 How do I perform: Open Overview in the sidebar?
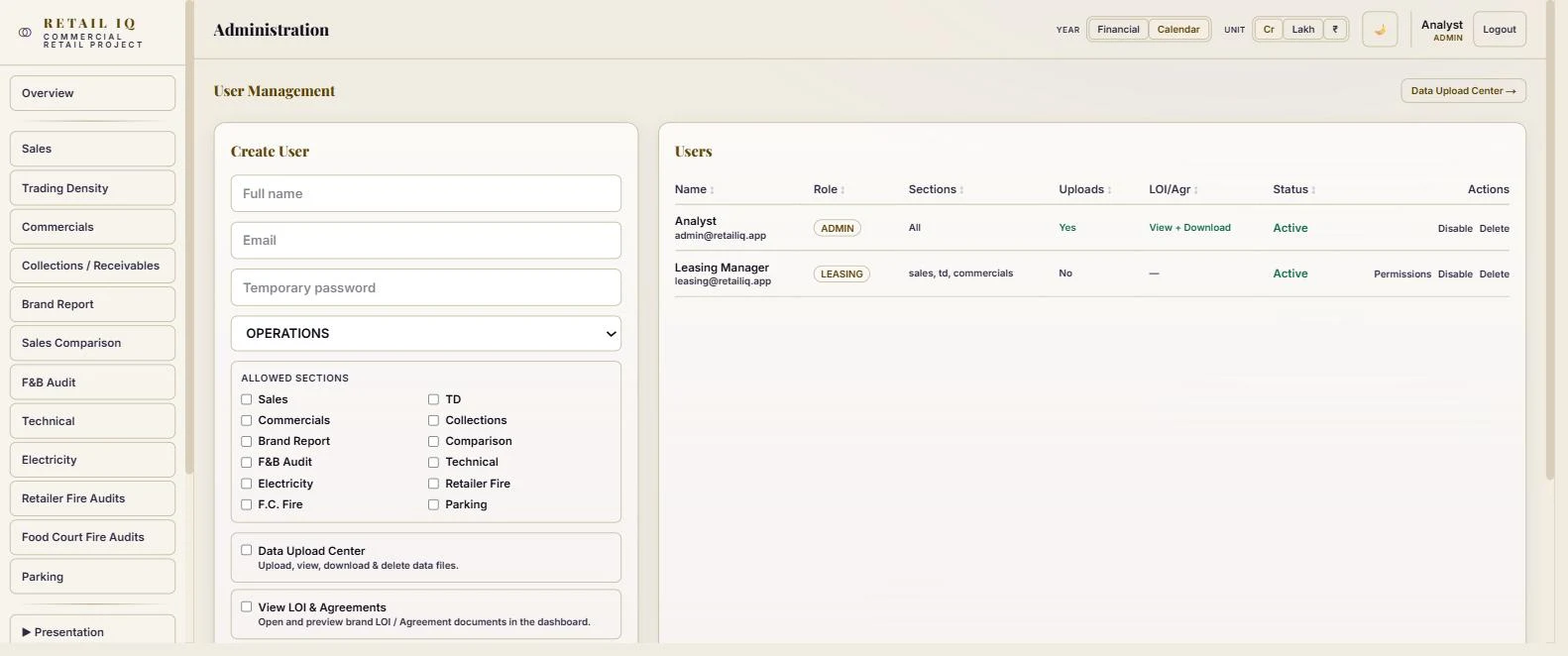coord(92,93)
